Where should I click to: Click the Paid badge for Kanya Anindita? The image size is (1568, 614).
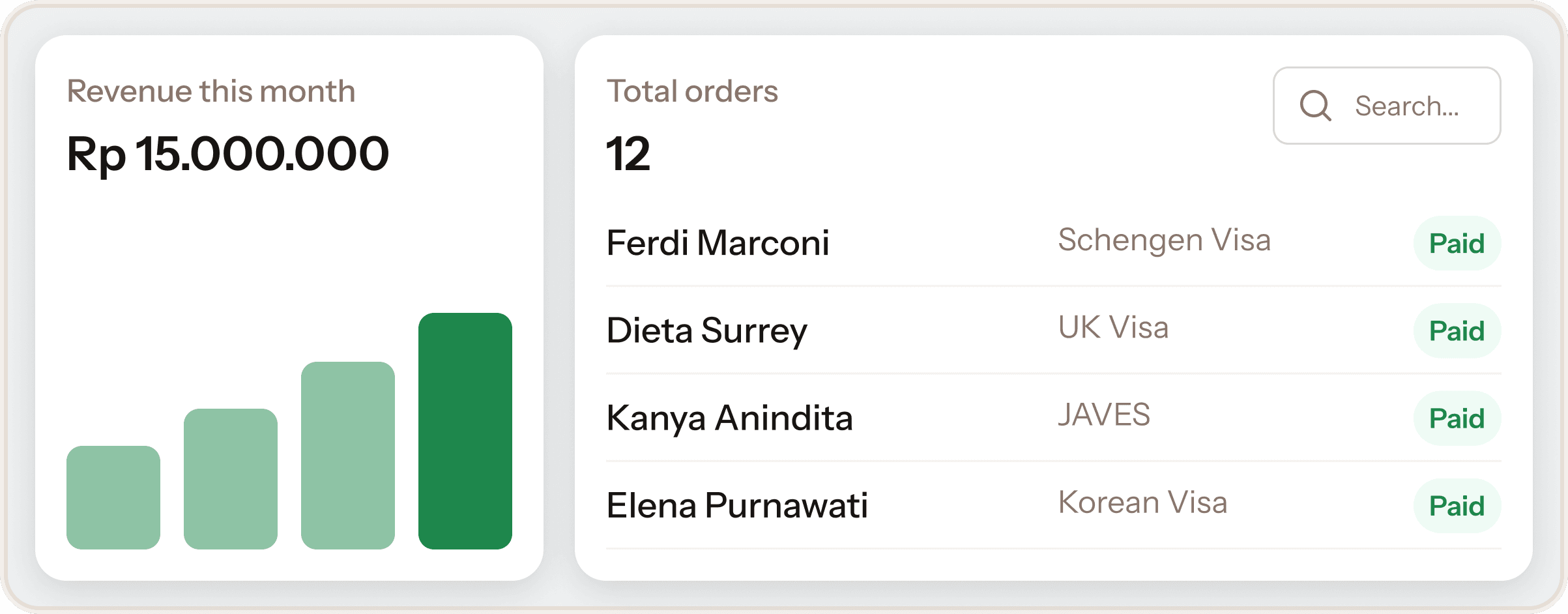coord(1457,418)
